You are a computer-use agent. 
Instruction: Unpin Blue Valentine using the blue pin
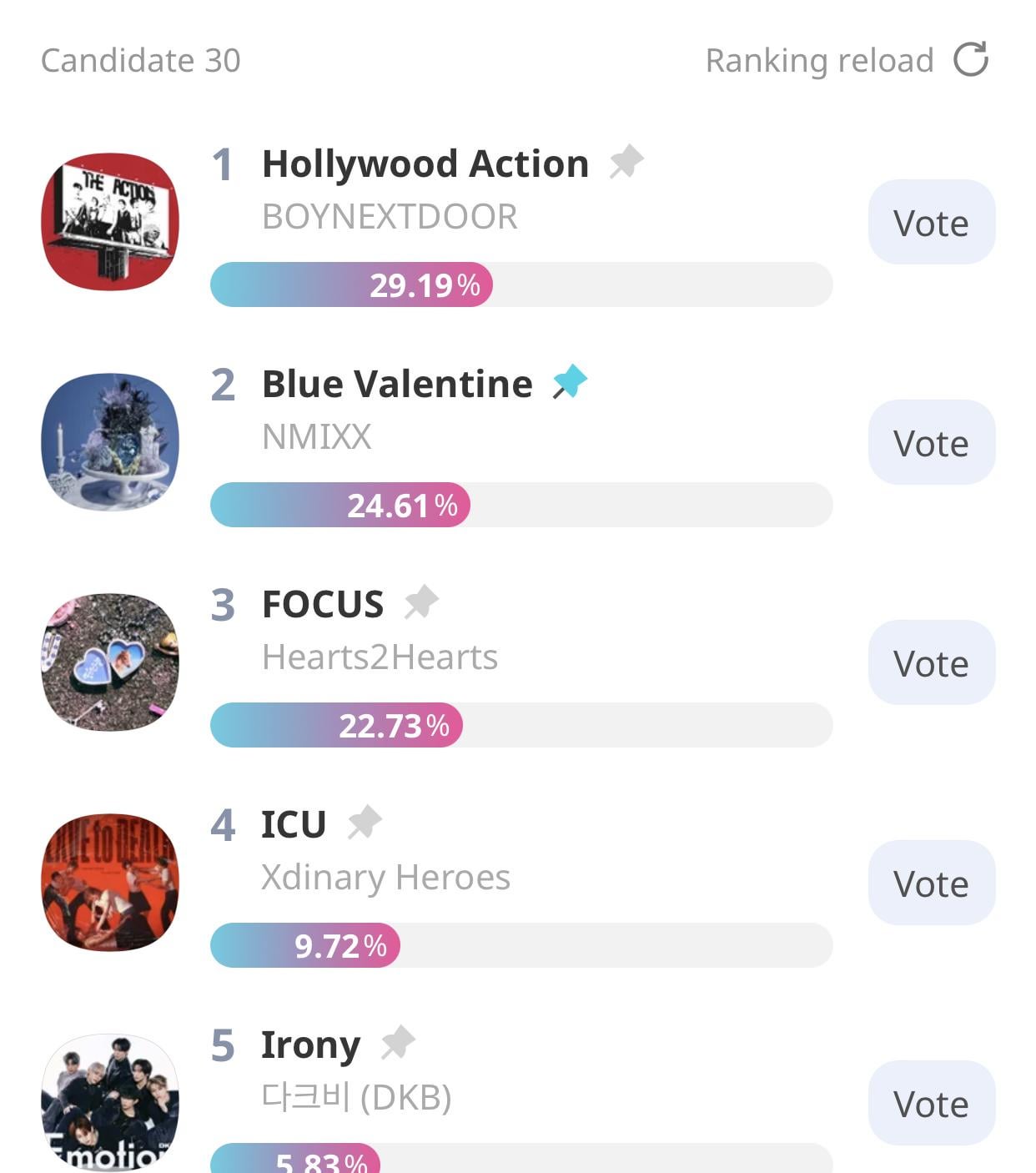571,382
